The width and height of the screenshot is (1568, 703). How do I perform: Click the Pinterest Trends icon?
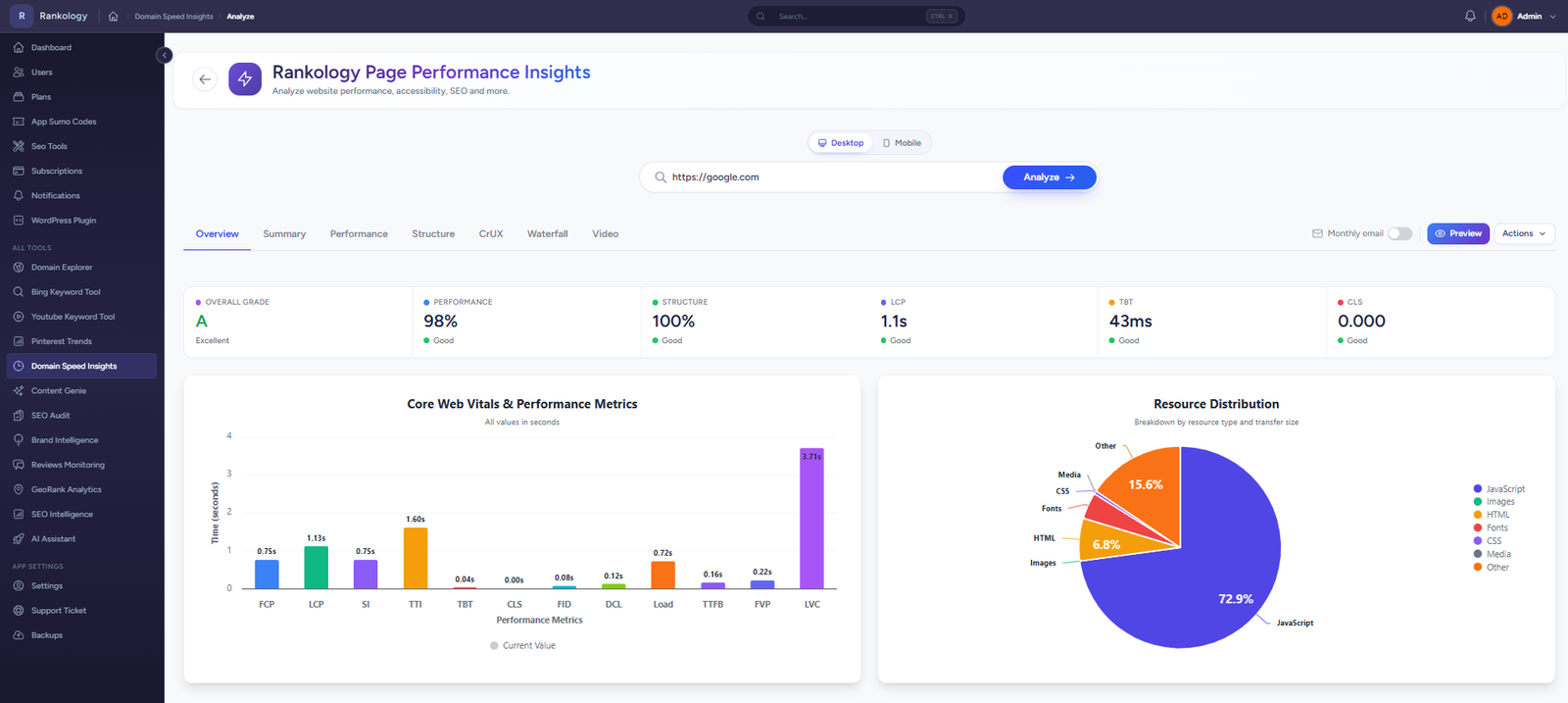19,341
